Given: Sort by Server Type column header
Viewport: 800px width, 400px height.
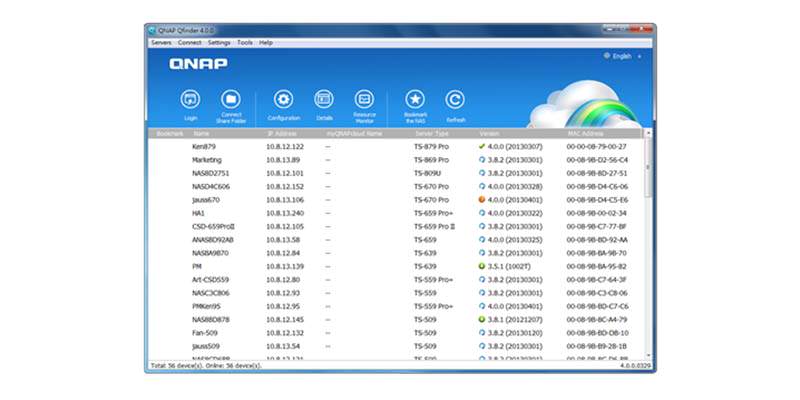Looking at the screenshot, I should pos(432,134).
